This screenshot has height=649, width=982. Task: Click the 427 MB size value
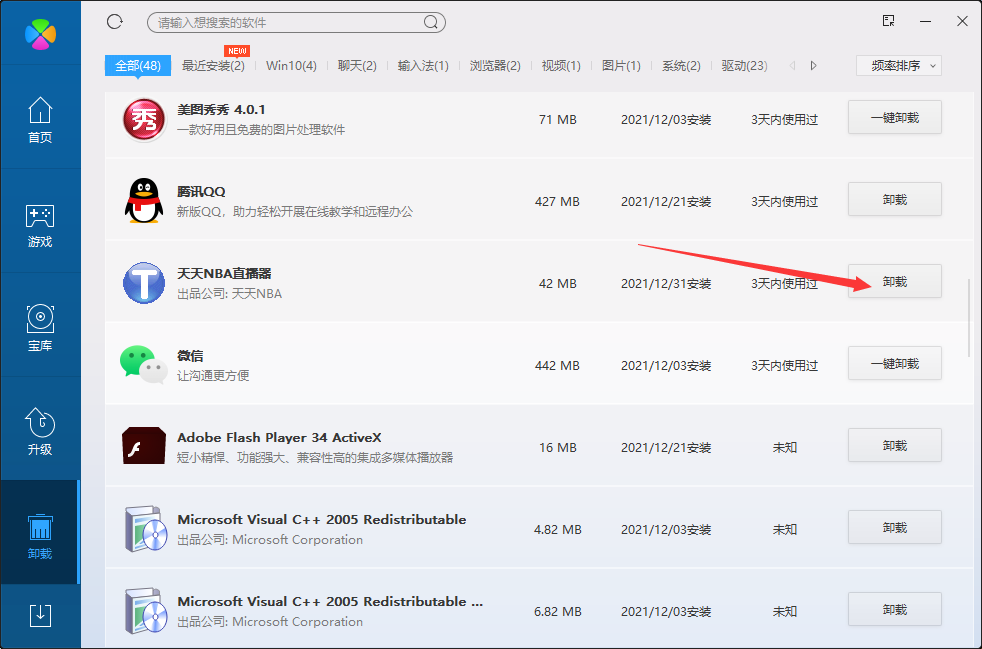557,202
